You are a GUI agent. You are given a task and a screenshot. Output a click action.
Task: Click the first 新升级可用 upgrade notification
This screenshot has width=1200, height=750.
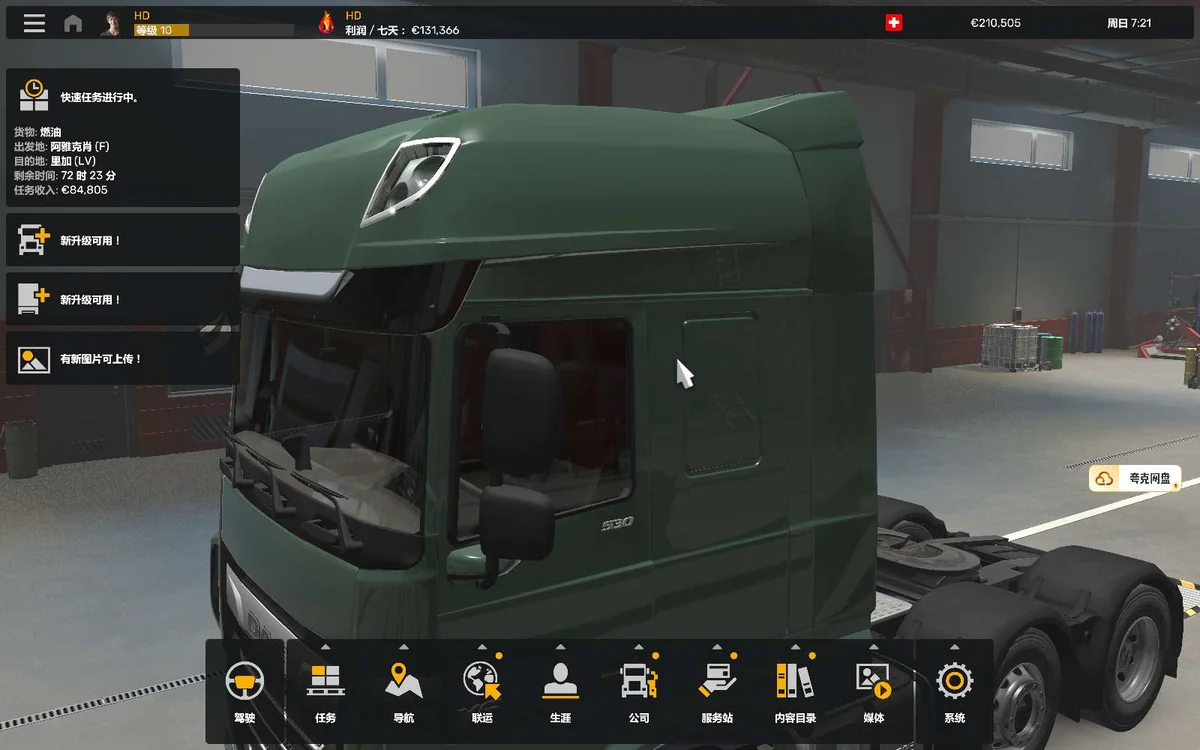click(x=122, y=239)
